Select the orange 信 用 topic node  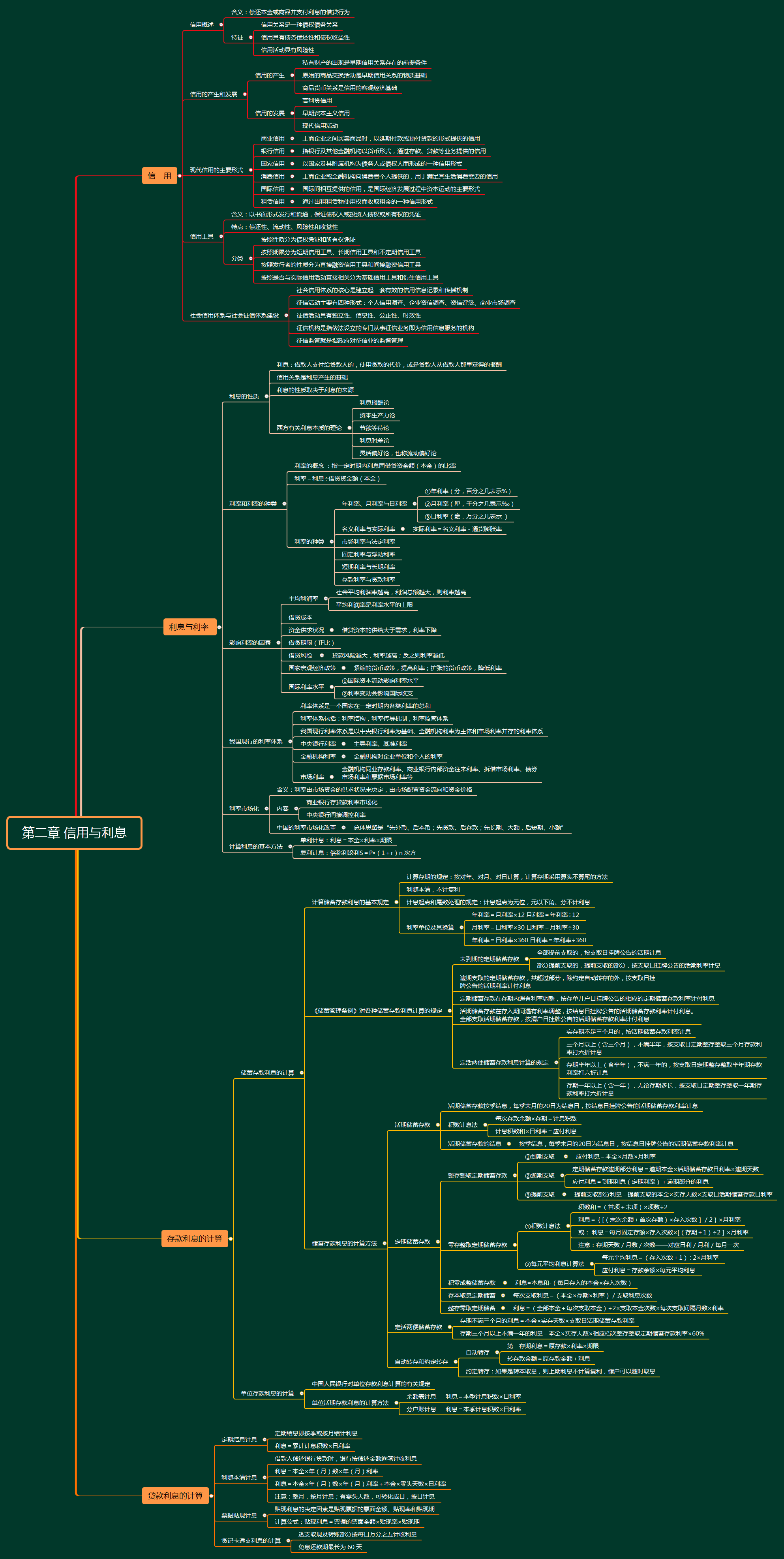pos(159,175)
